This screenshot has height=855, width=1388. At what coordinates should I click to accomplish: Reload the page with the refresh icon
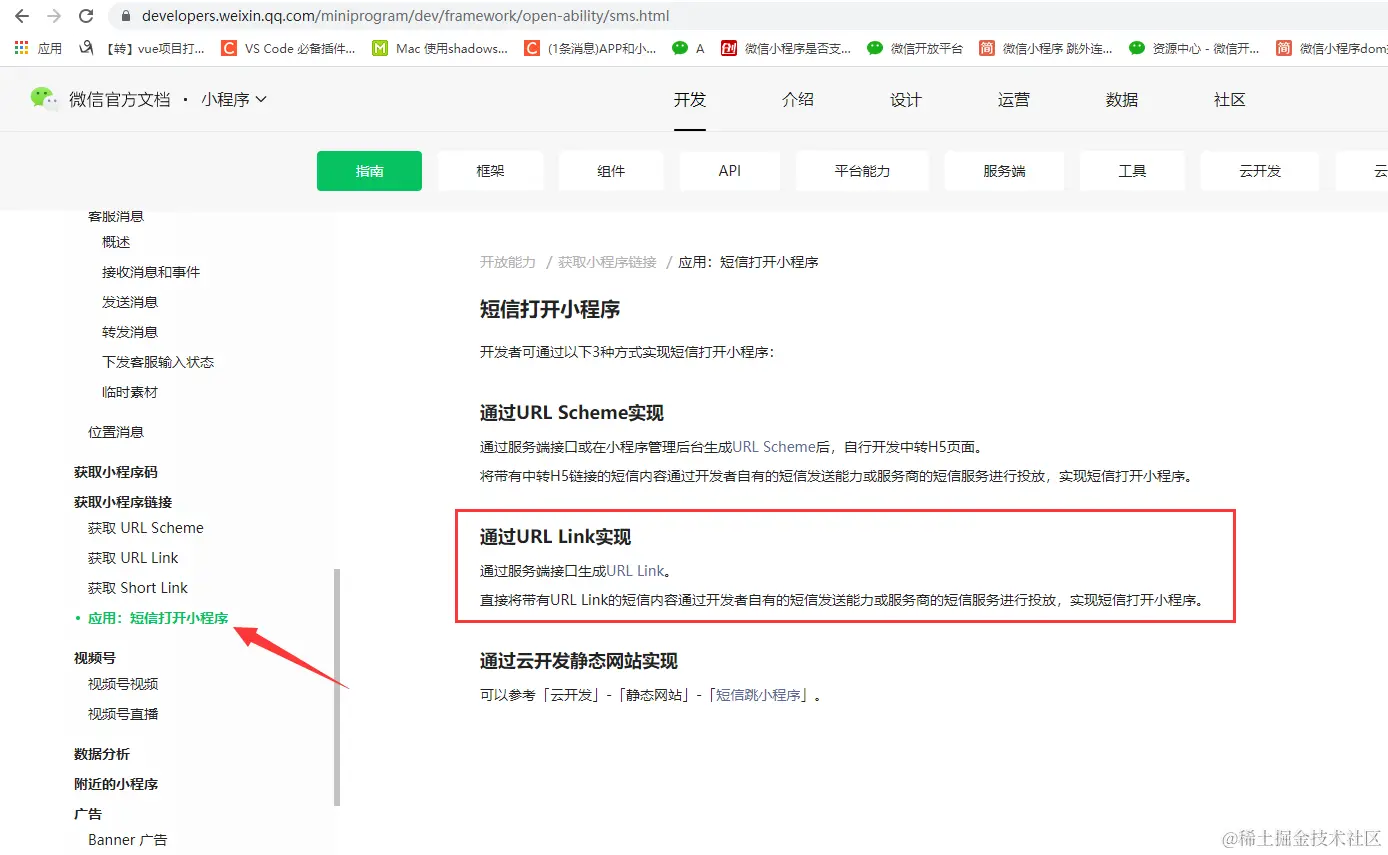tap(86, 16)
